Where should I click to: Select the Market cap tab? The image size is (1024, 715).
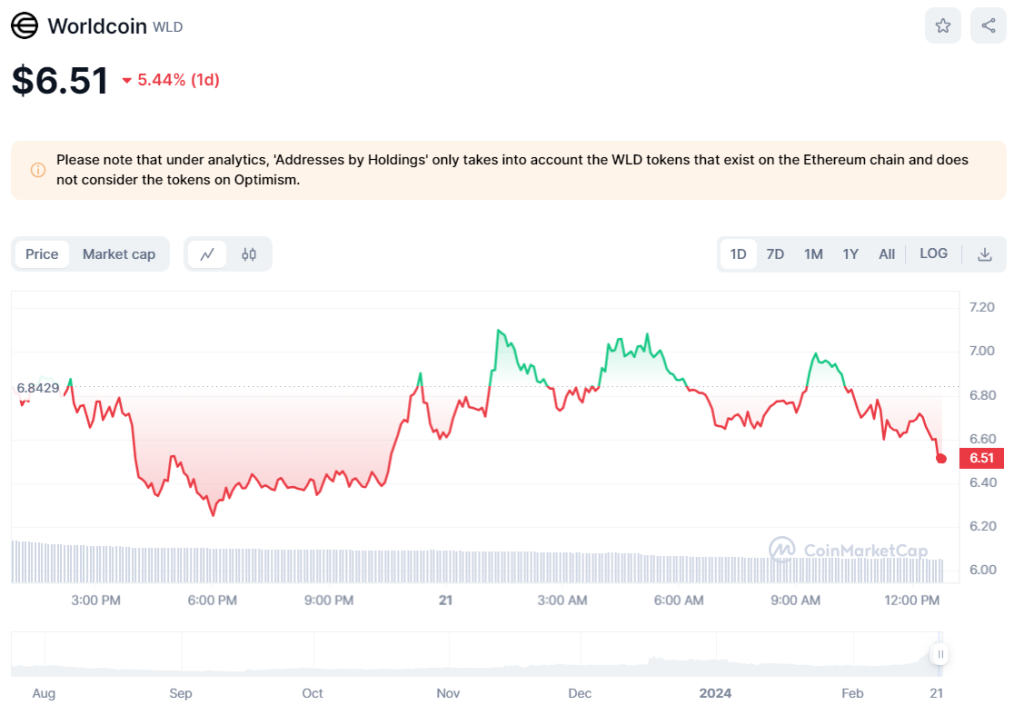click(119, 254)
